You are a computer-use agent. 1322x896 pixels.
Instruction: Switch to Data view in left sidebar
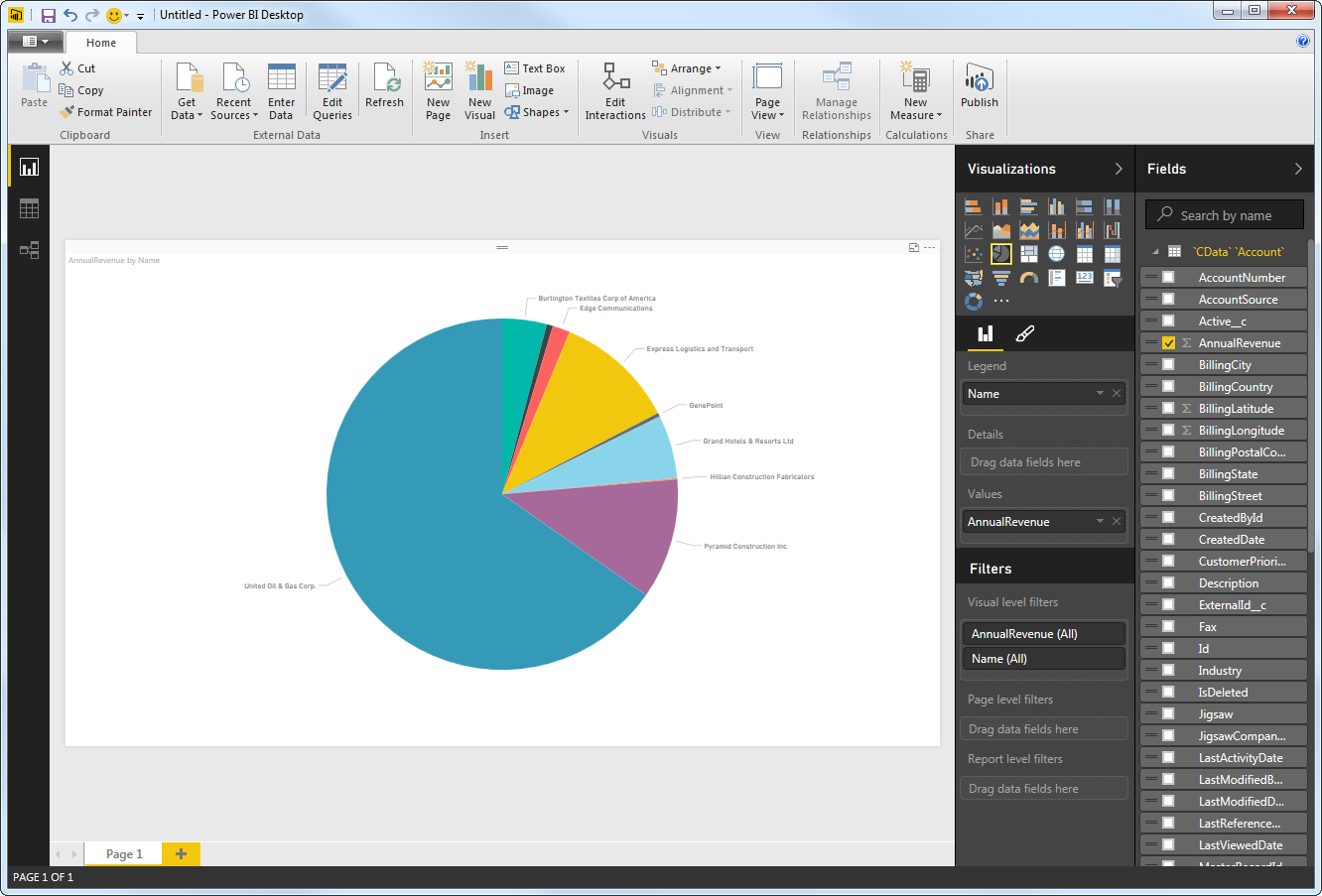pyautogui.click(x=29, y=208)
